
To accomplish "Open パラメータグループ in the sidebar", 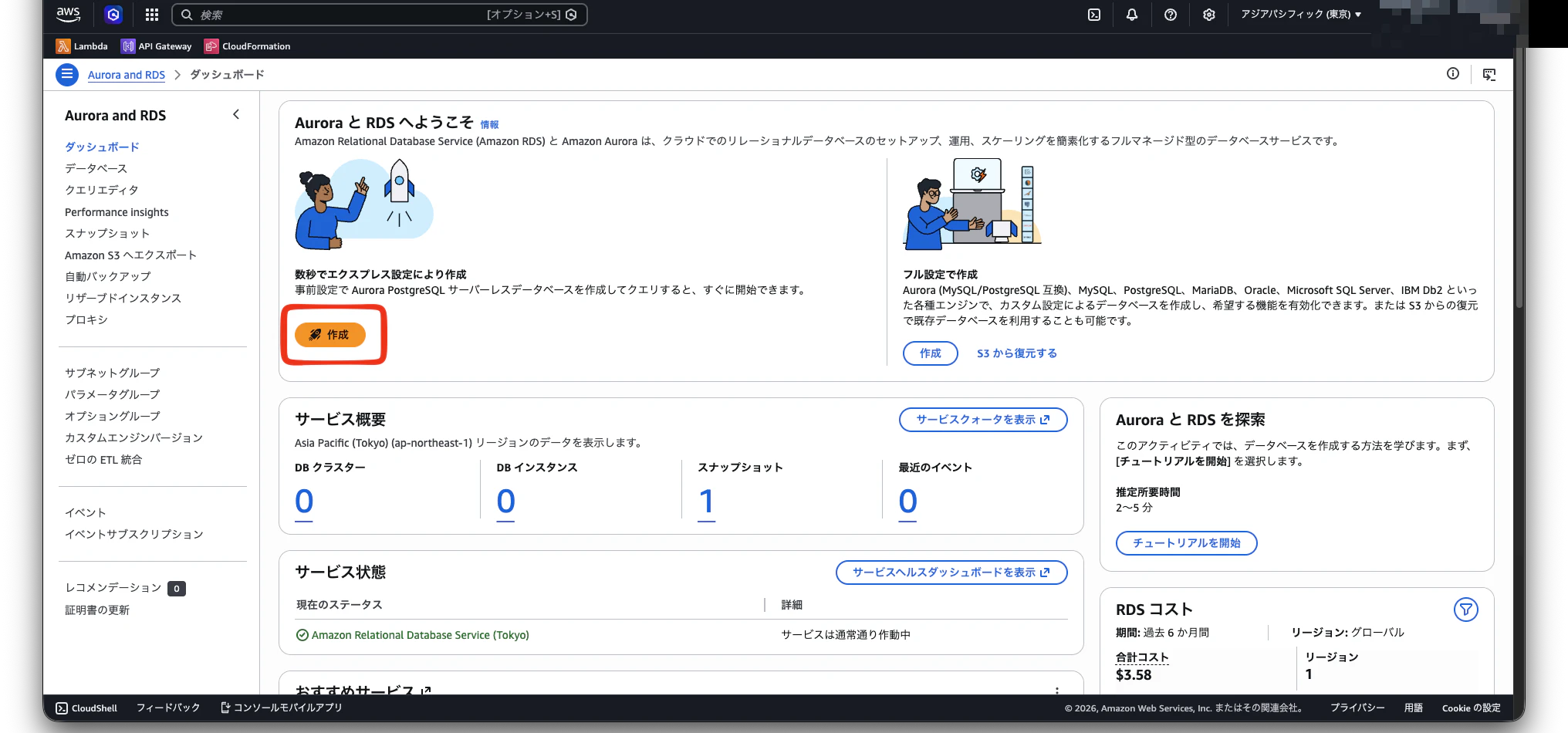I will (113, 394).
